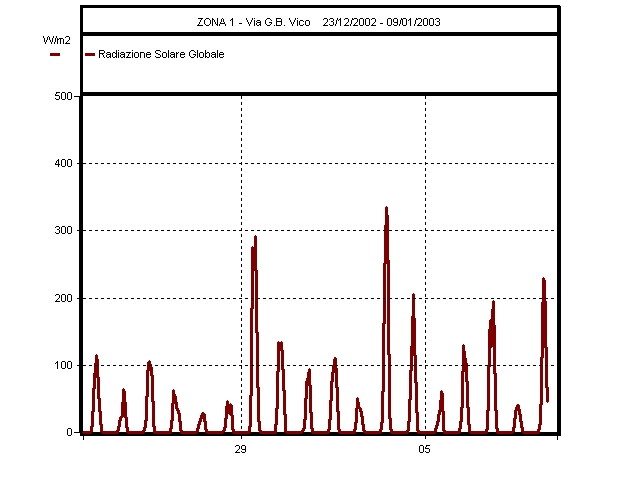
Task: Click the dark red swatch beside Radiazione Solare Globale
Action: [90, 54]
